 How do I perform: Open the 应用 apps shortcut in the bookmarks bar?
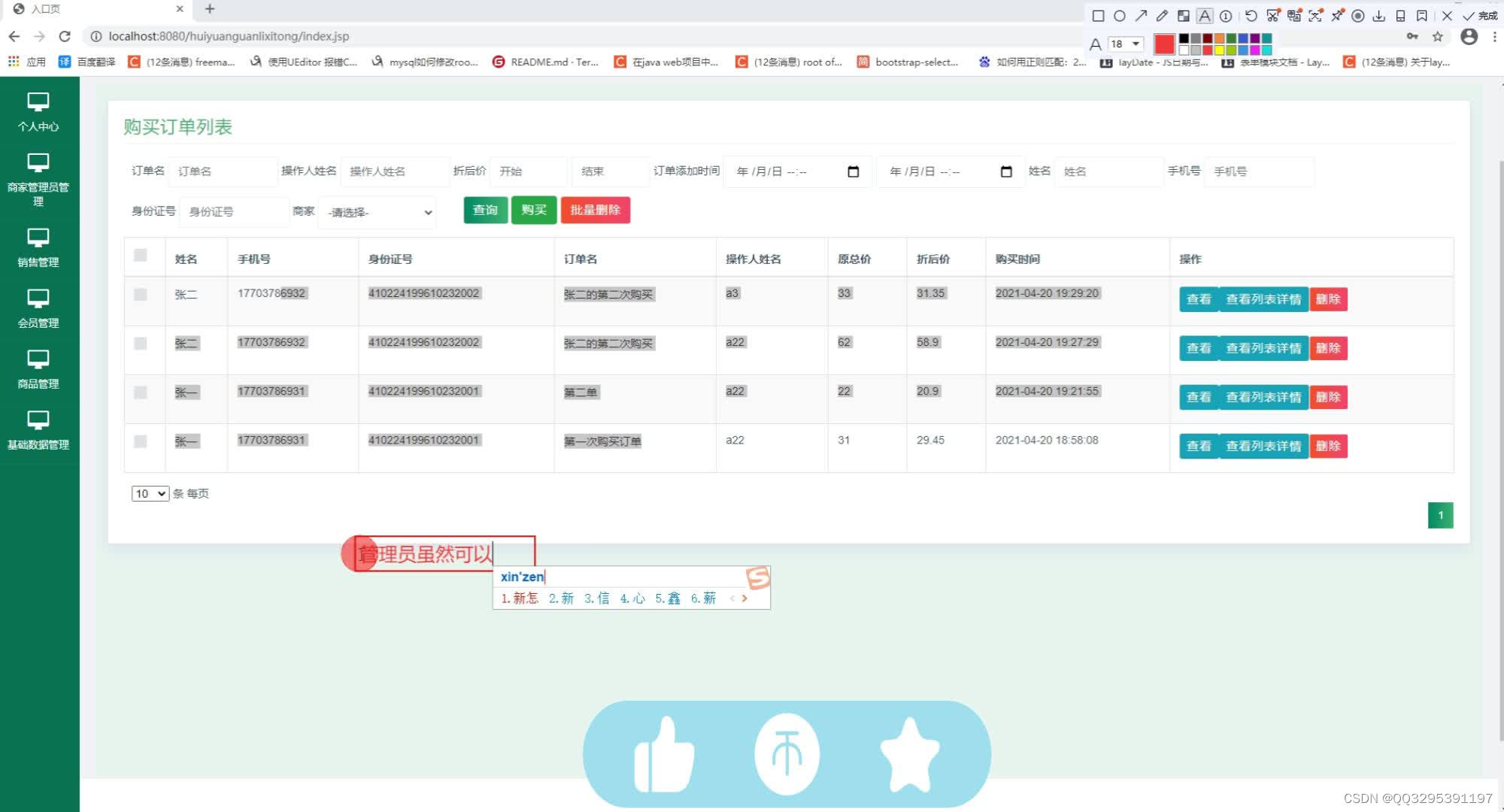[27, 62]
